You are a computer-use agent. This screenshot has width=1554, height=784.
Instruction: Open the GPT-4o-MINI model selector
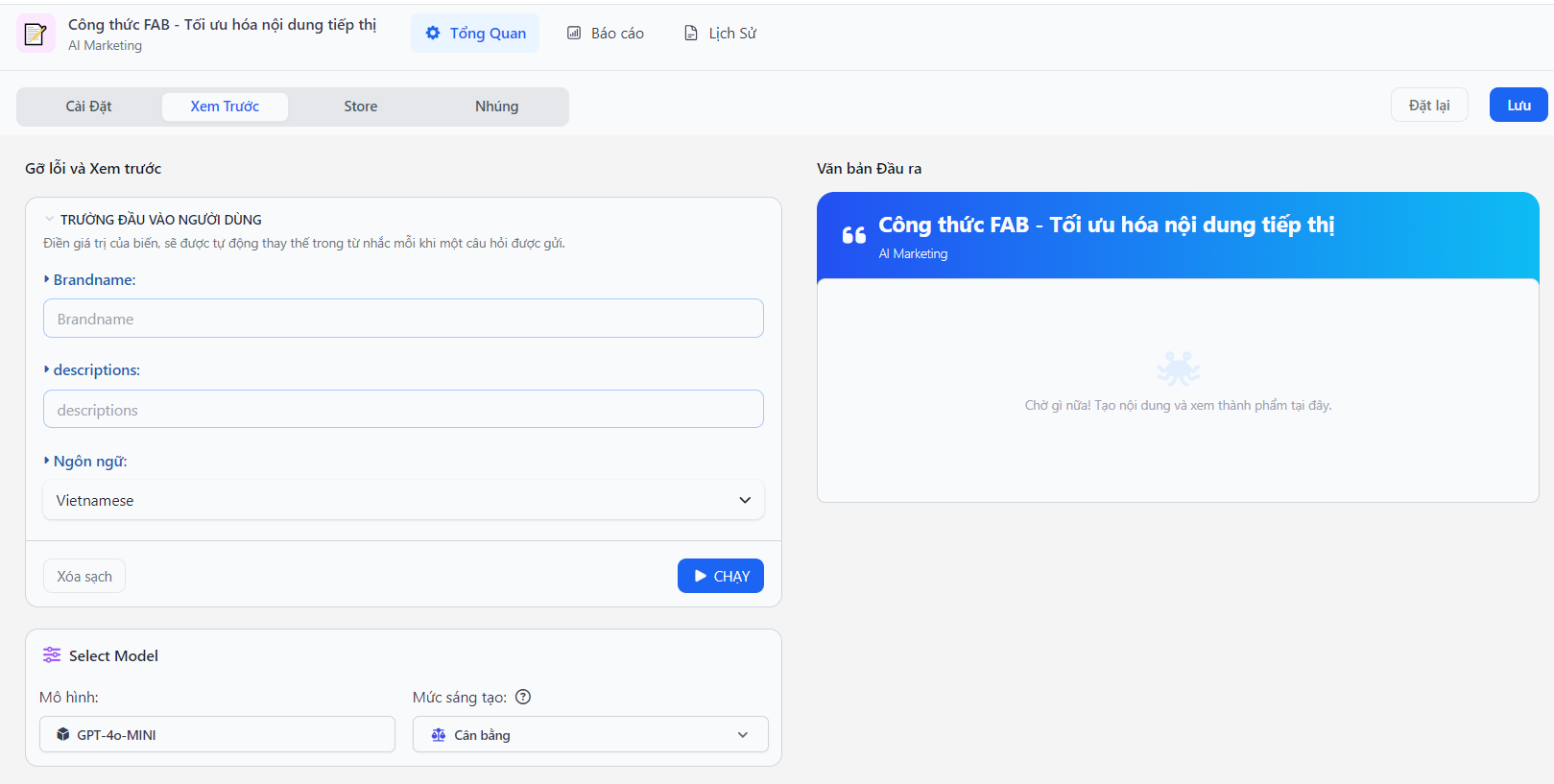click(x=217, y=735)
